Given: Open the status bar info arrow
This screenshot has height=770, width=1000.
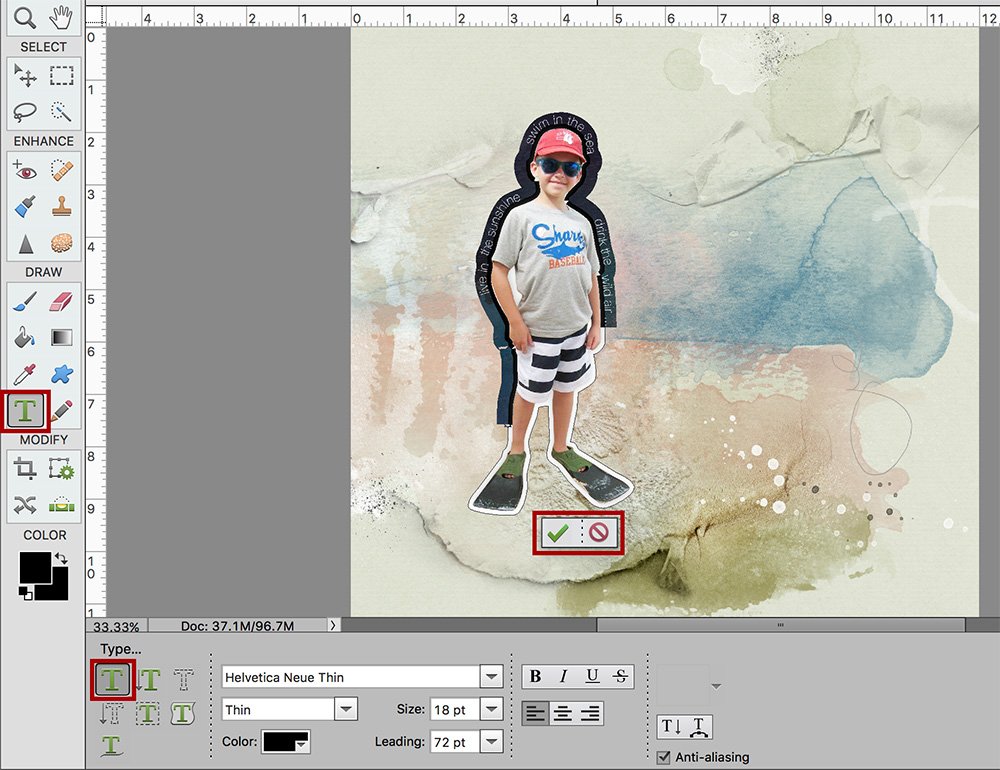Looking at the screenshot, I should coord(333,625).
